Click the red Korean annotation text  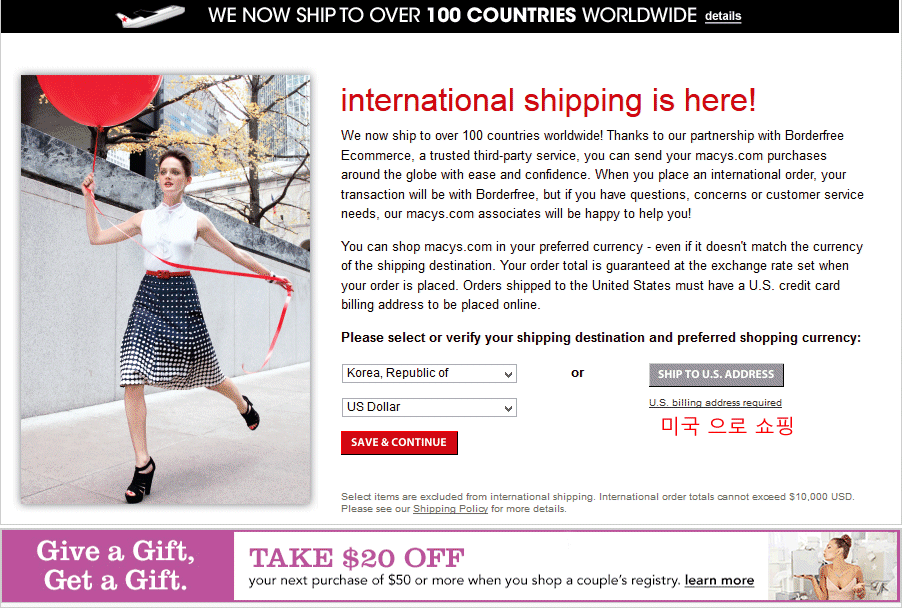tap(727, 426)
